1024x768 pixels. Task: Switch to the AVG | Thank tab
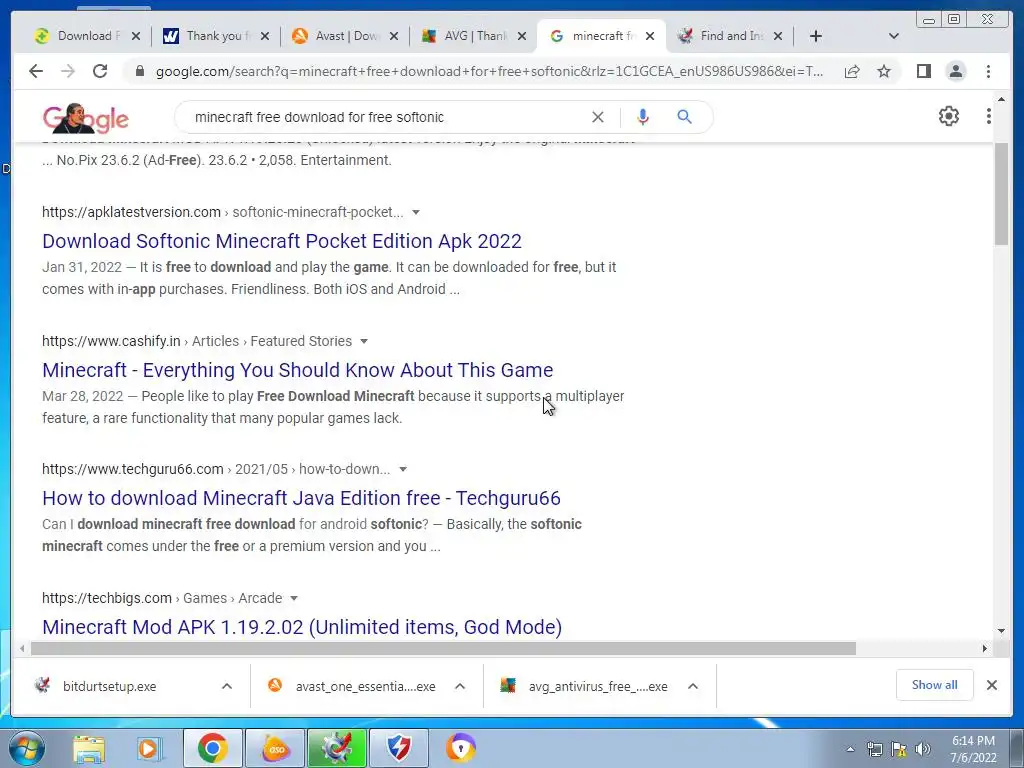click(x=465, y=36)
